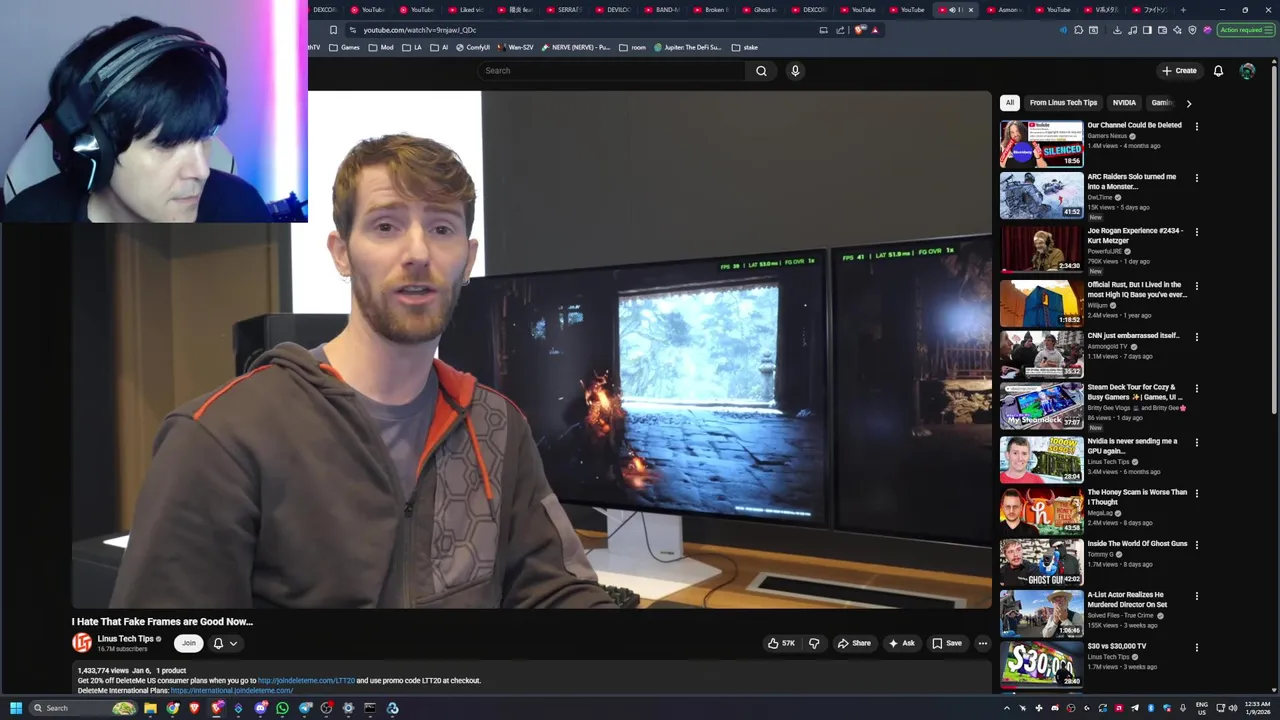Dislike the video with thumbs down
This screenshot has width=1280, height=720.
point(814,643)
